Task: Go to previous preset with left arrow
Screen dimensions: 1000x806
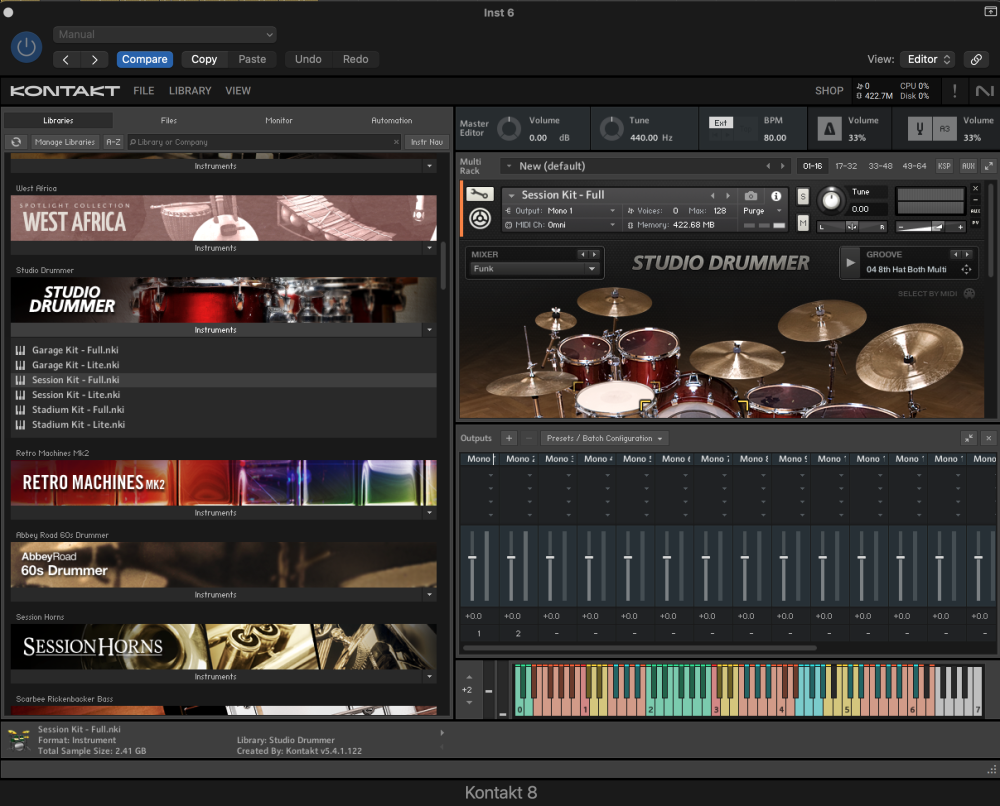Action: pyautogui.click(x=66, y=59)
